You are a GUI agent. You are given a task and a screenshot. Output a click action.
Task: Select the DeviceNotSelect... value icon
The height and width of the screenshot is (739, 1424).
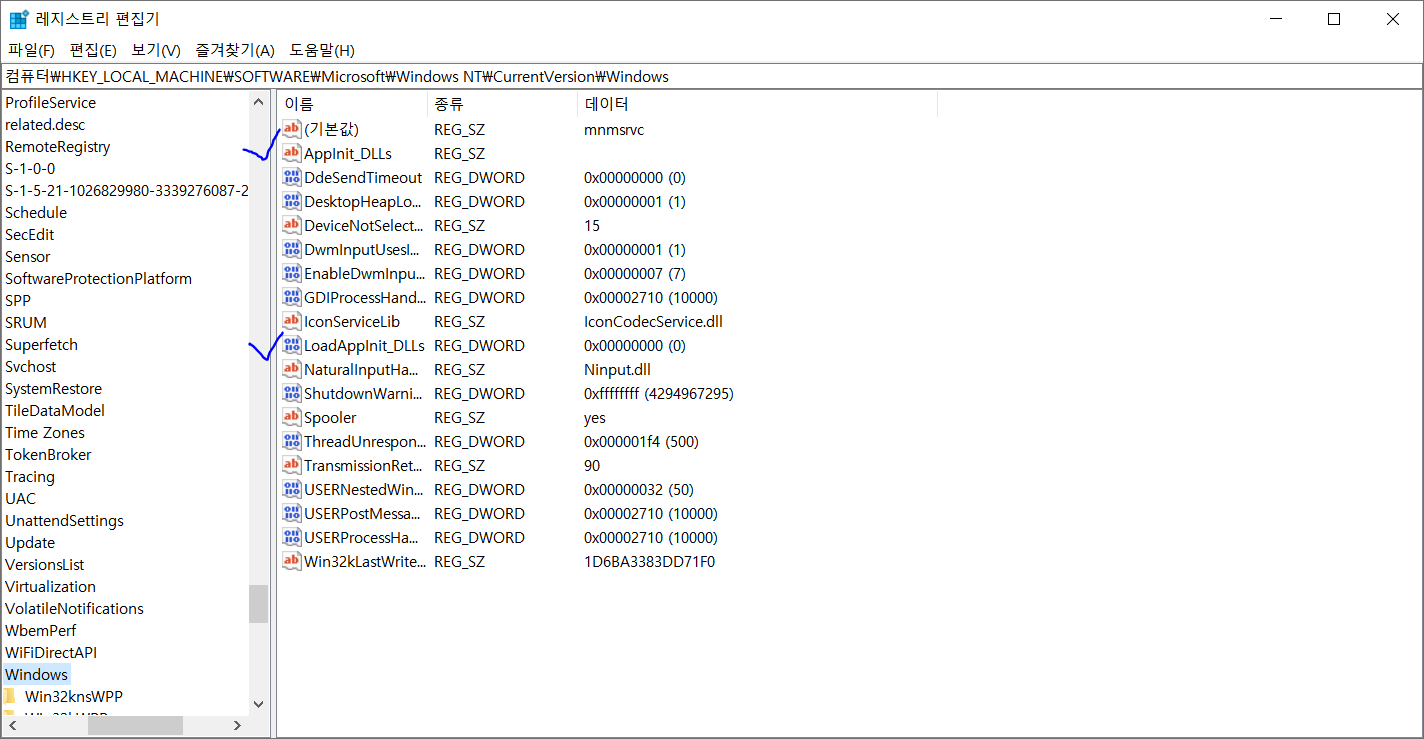[x=291, y=225]
